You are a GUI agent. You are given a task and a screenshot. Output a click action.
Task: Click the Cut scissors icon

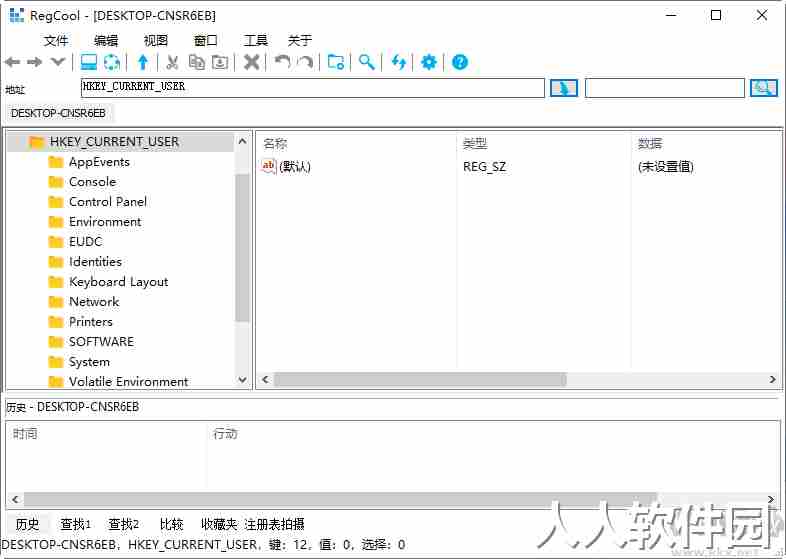tap(172, 62)
